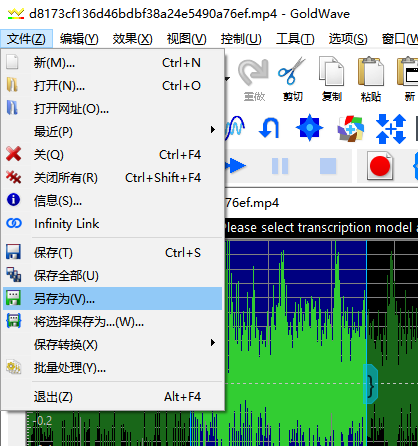
Task: Click the Pause playback button
Action: click(280, 166)
